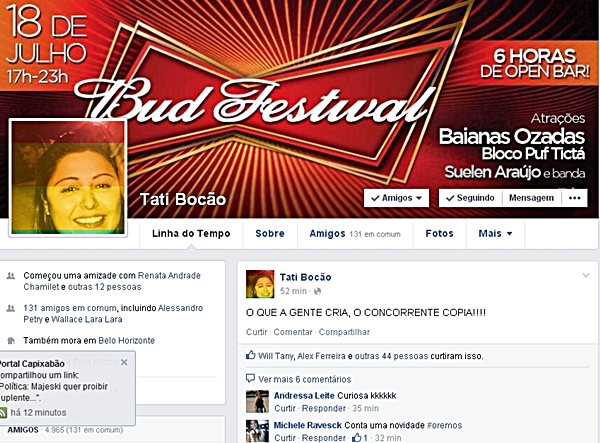Open the three-dots more options button
Image resolution: width=600 pixels, height=443 pixels.
(574, 198)
